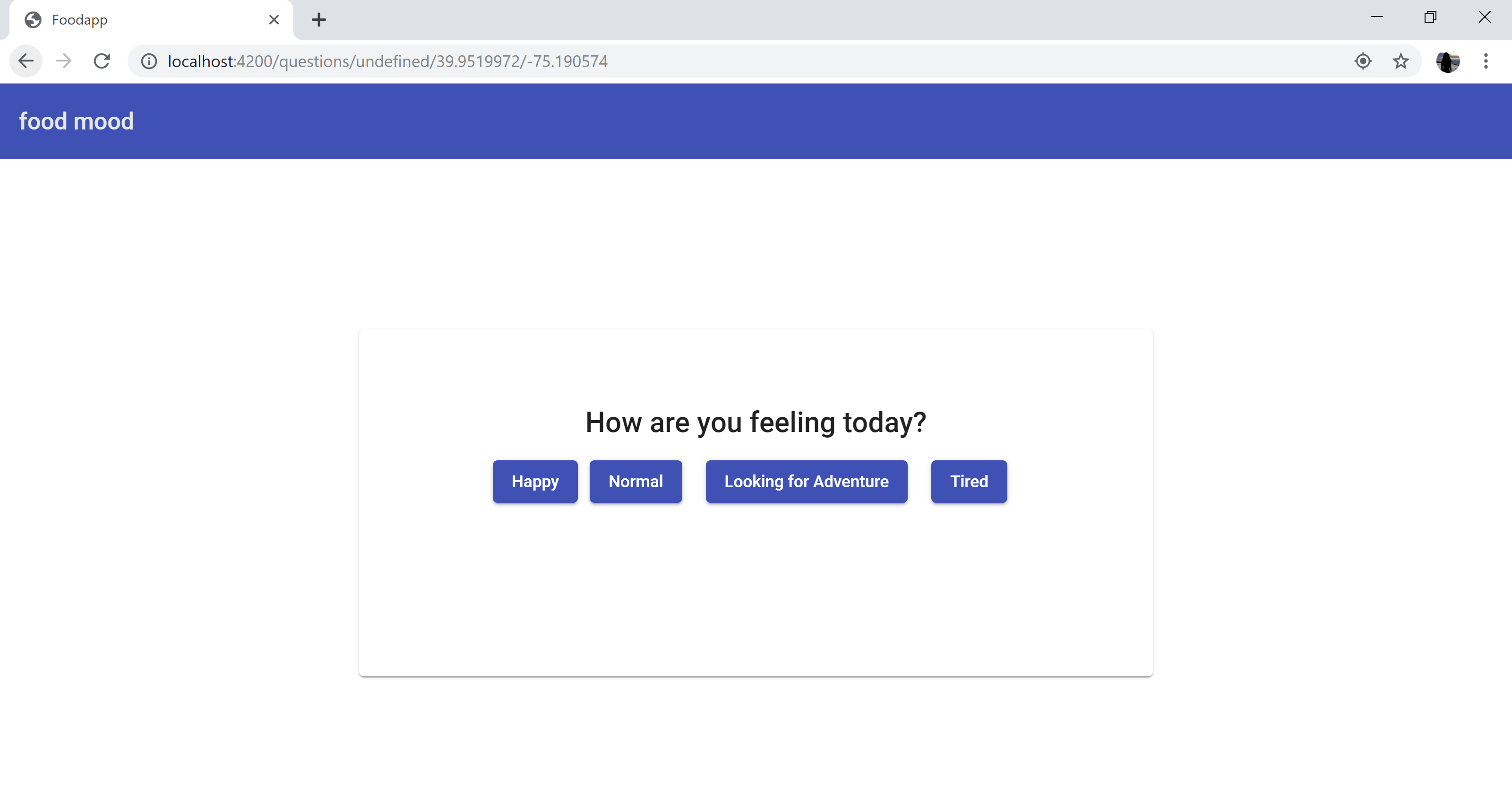The width and height of the screenshot is (1512, 802).
Task: Pick the Normal mood button
Action: [x=635, y=482]
